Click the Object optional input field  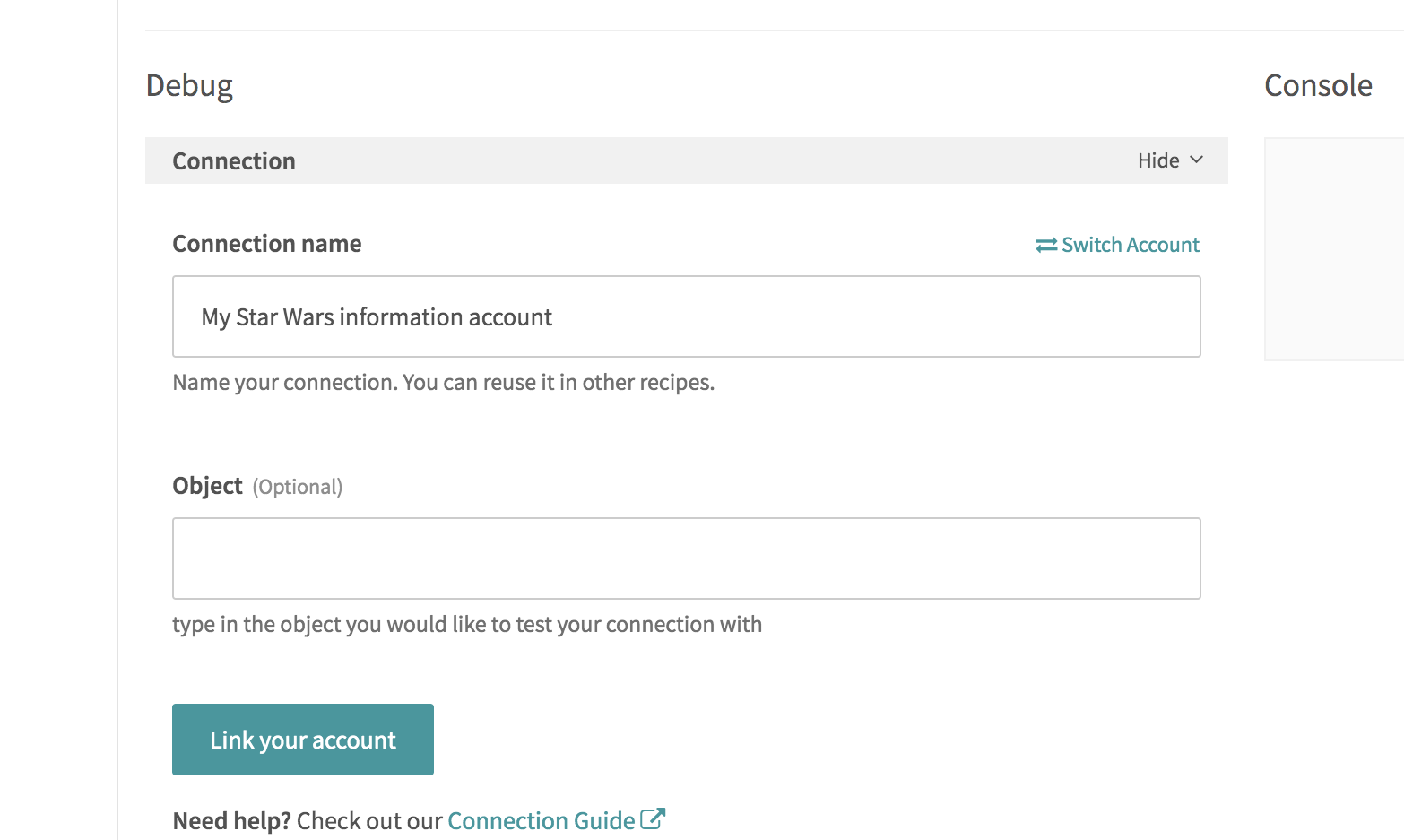pyautogui.click(x=686, y=558)
